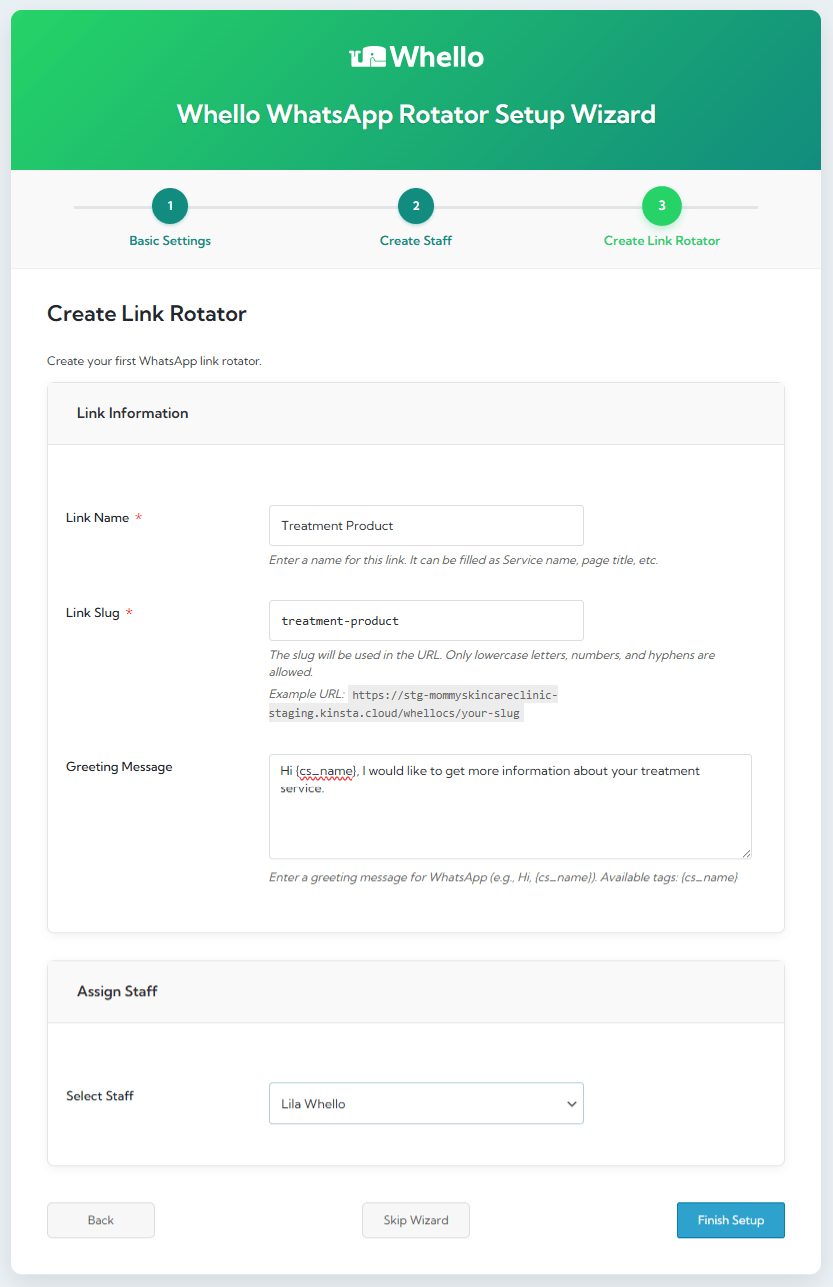Image resolution: width=833 pixels, height=1287 pixels.
Task: Click the 'Available tags: {cs_name}' hint text
Action: [x=669, y=877]
